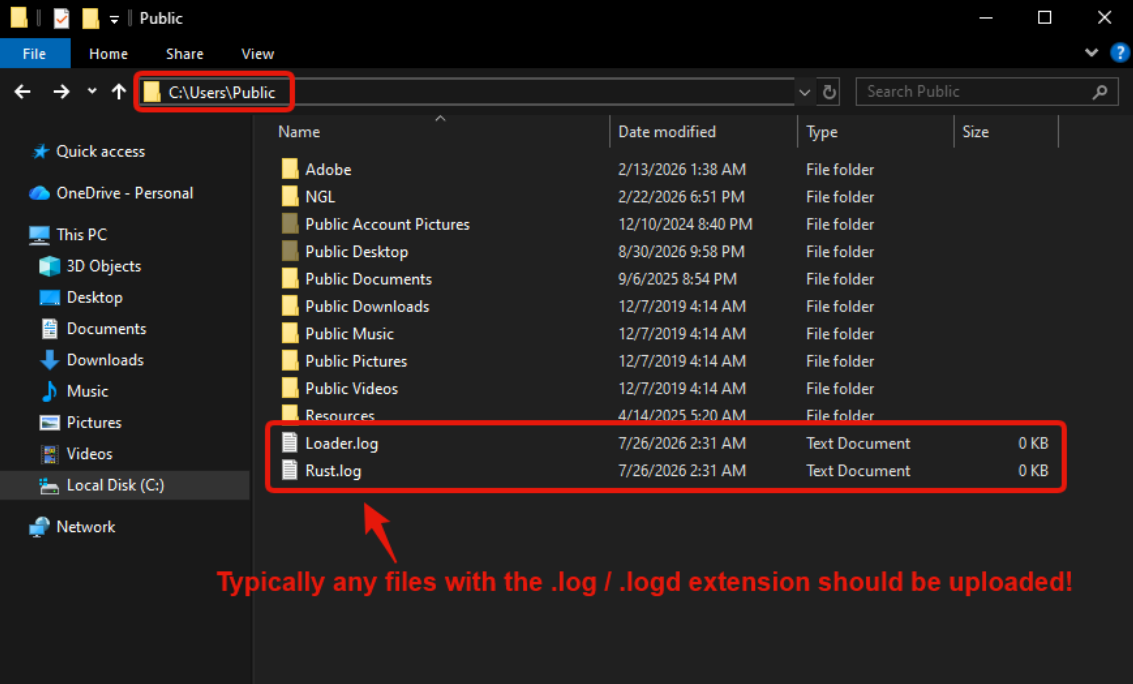Open Pictures in the sidebar
The height and width of the screenshot is (684, 1133).
tap(94, 422)
